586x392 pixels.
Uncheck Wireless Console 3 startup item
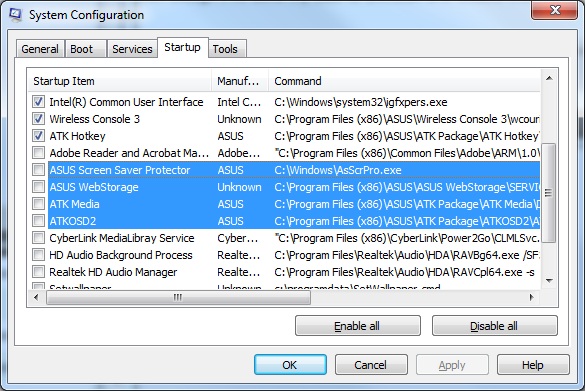click(x=38, y=119)
